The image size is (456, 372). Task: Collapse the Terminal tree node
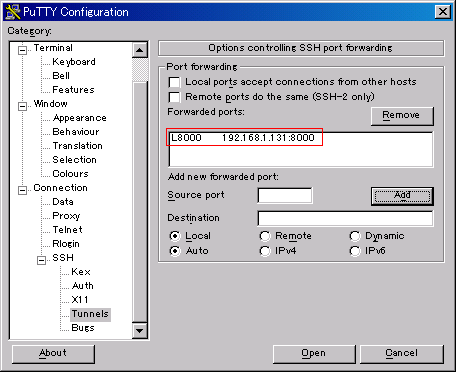[22, 50]
